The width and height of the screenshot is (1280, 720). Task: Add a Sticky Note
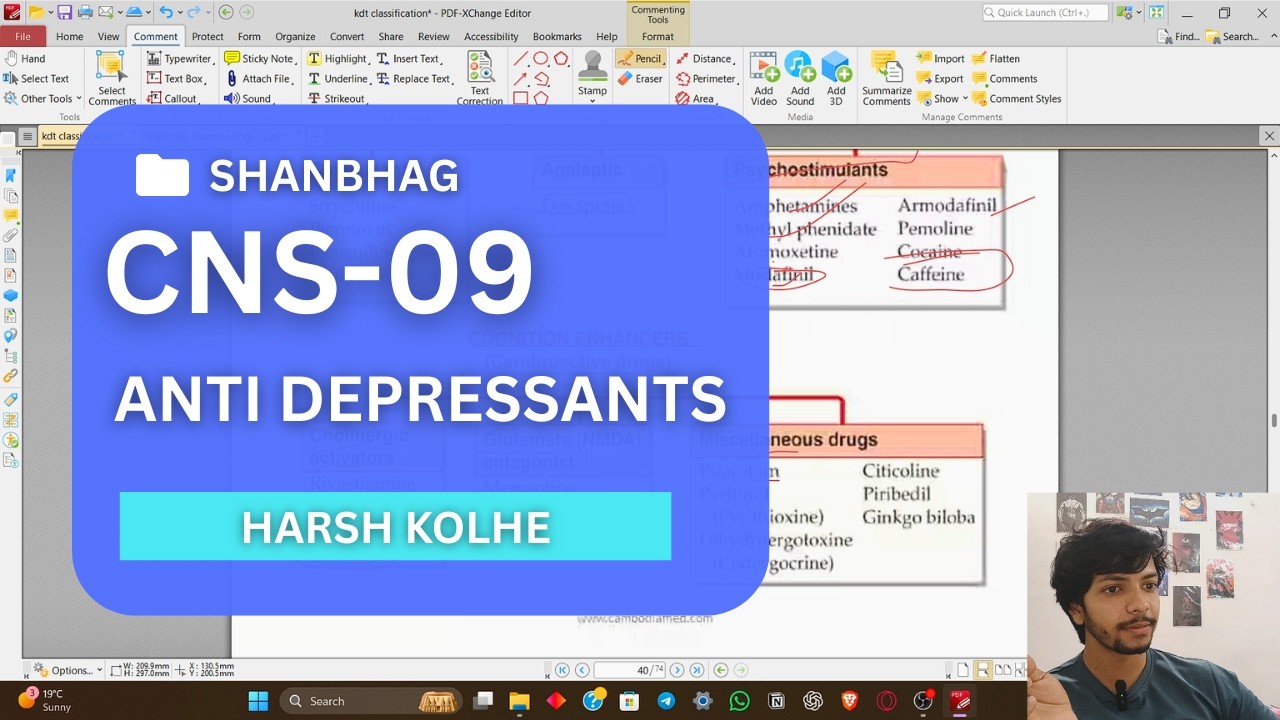pos(259,59)
